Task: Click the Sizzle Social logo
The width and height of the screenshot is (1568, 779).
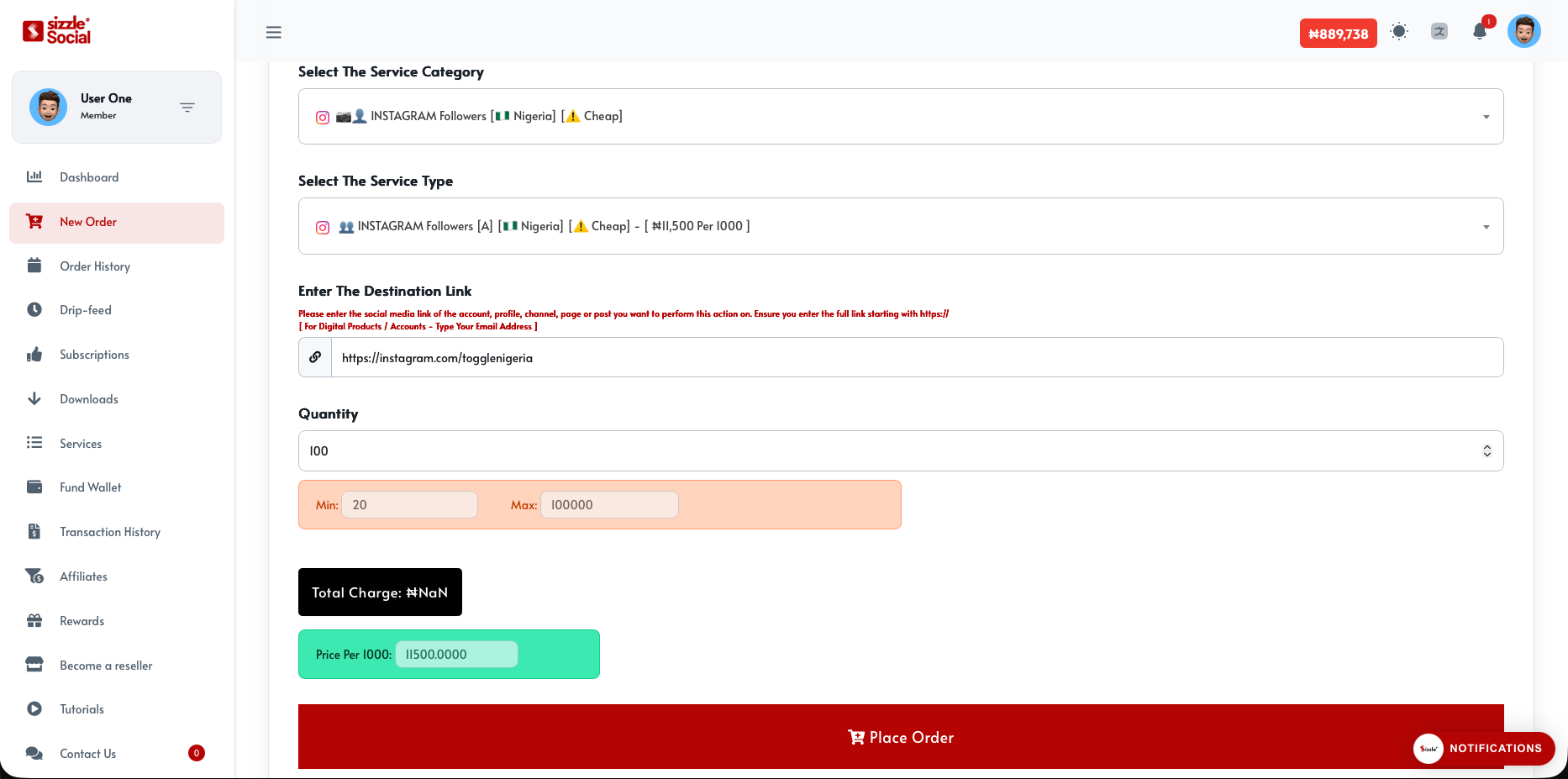Action: pyautogui.click(x=57, y=31)
